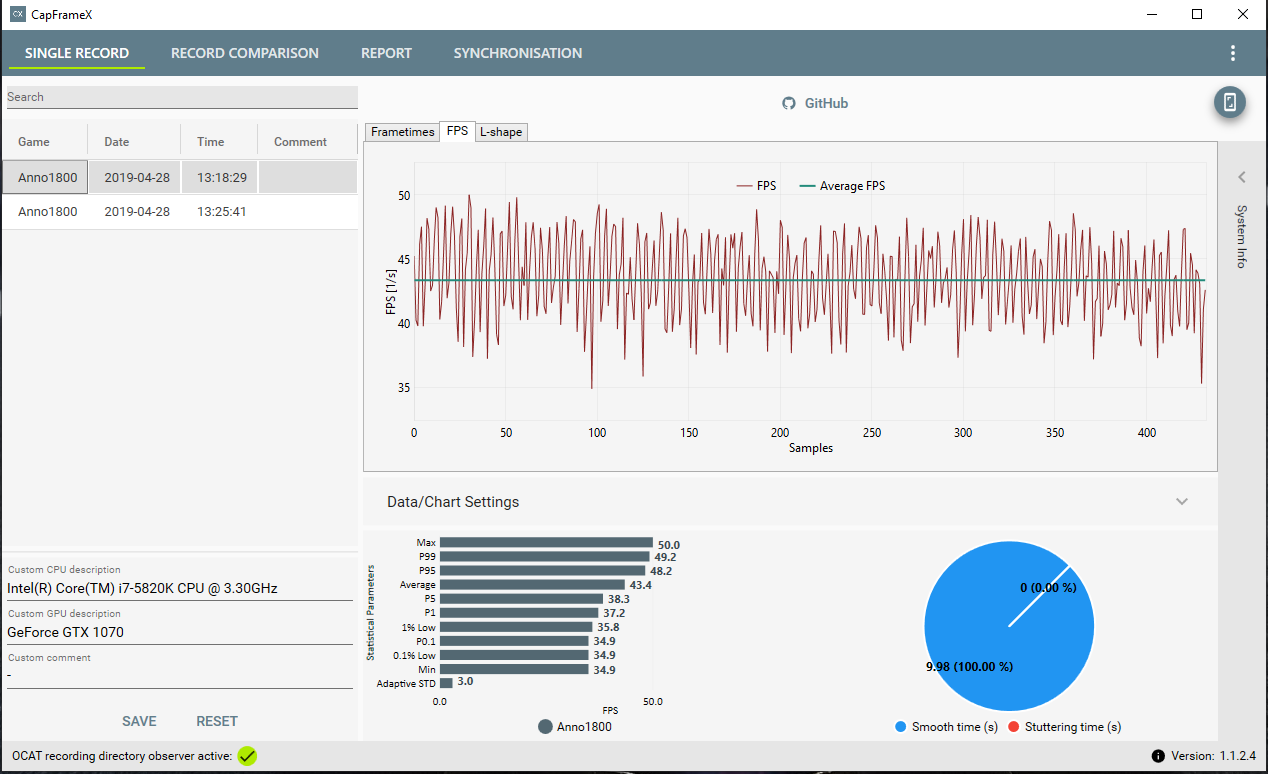Click the P5 38.3 bar

click(x=521, y=599)
